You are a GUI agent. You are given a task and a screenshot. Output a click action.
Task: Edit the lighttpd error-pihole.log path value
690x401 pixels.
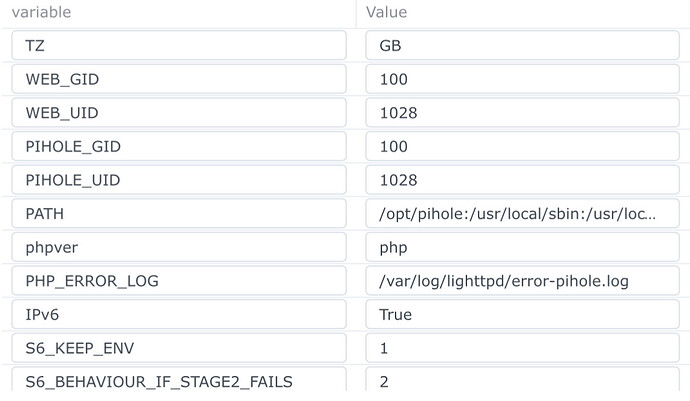pos(522,281)
